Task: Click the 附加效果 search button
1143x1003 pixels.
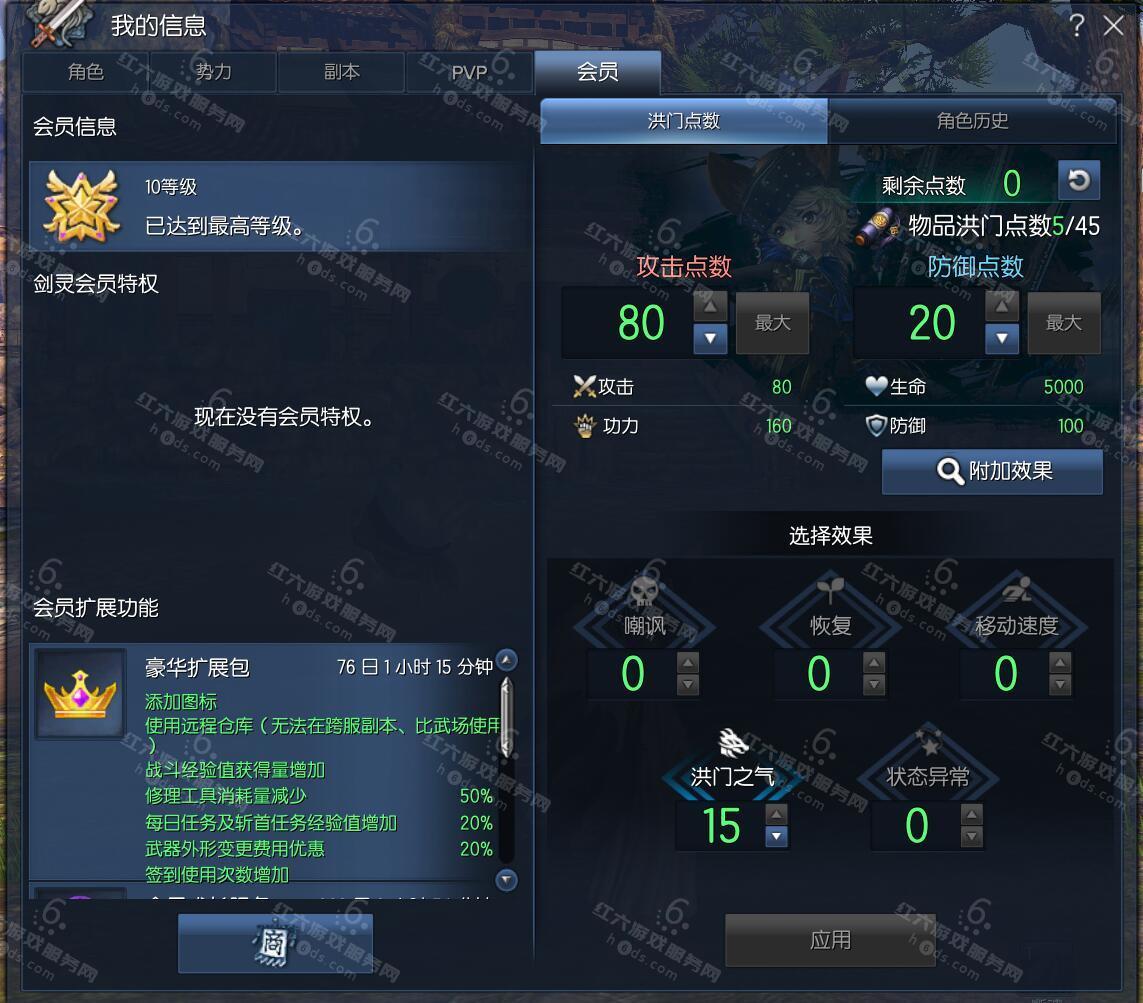Action: (992, 472)
